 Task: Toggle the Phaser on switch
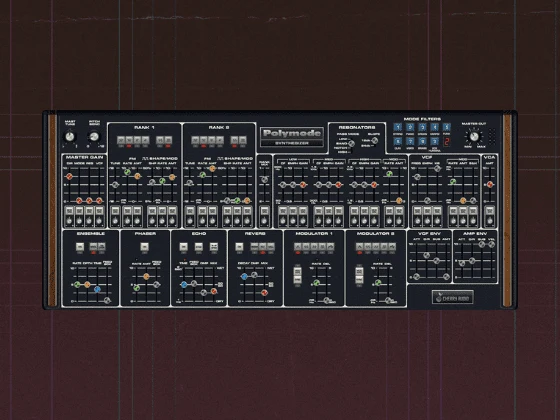pos(144,246)
